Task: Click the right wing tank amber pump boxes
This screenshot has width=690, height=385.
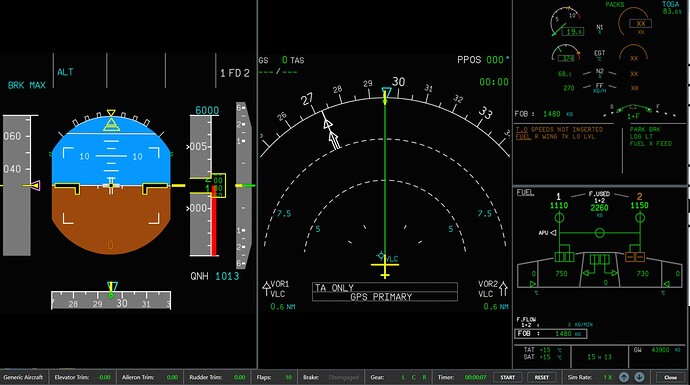Action: 635,256
